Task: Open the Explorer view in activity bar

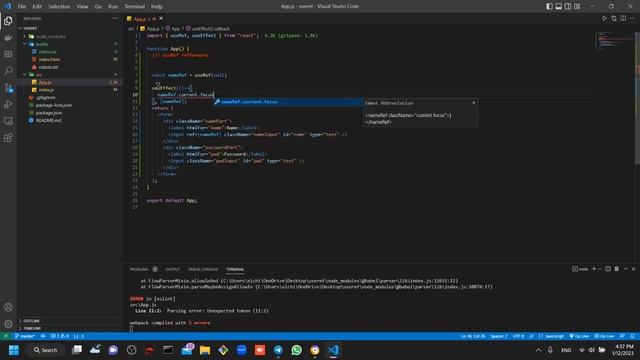Action: pos(8,21)
